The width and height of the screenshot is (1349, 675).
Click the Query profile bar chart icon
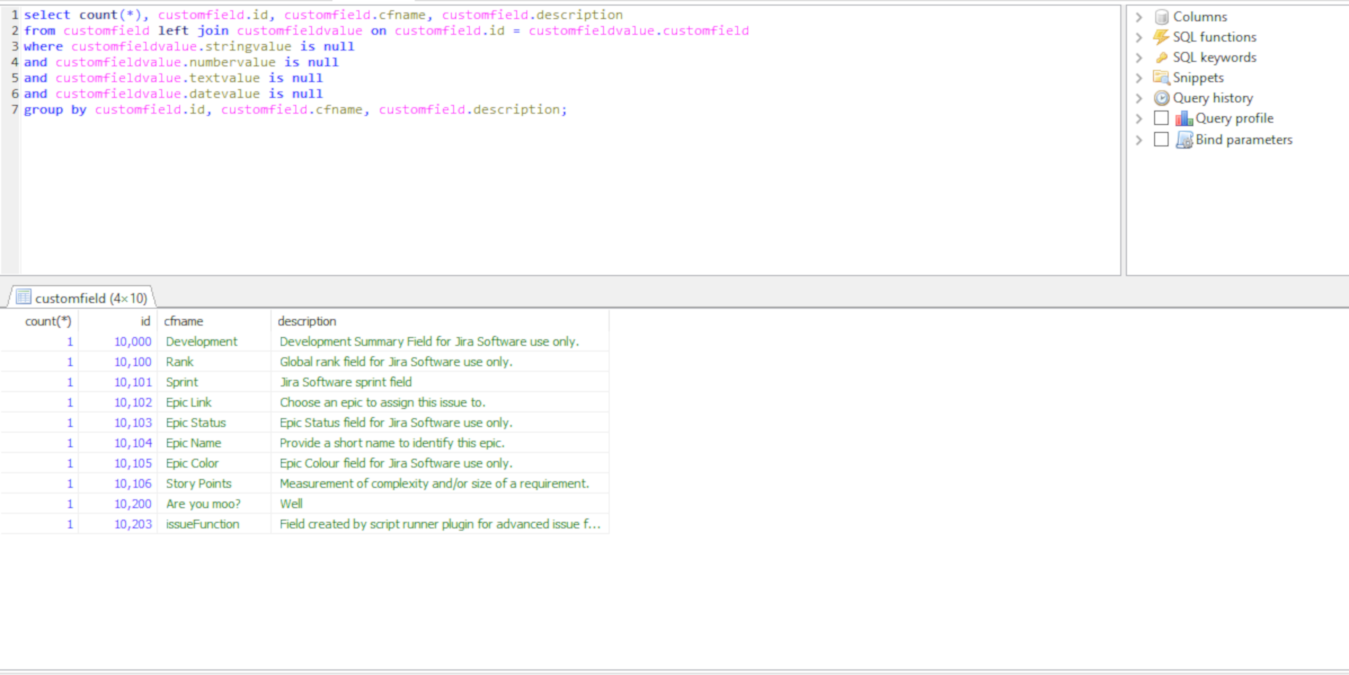click(x=1184, y=119)
